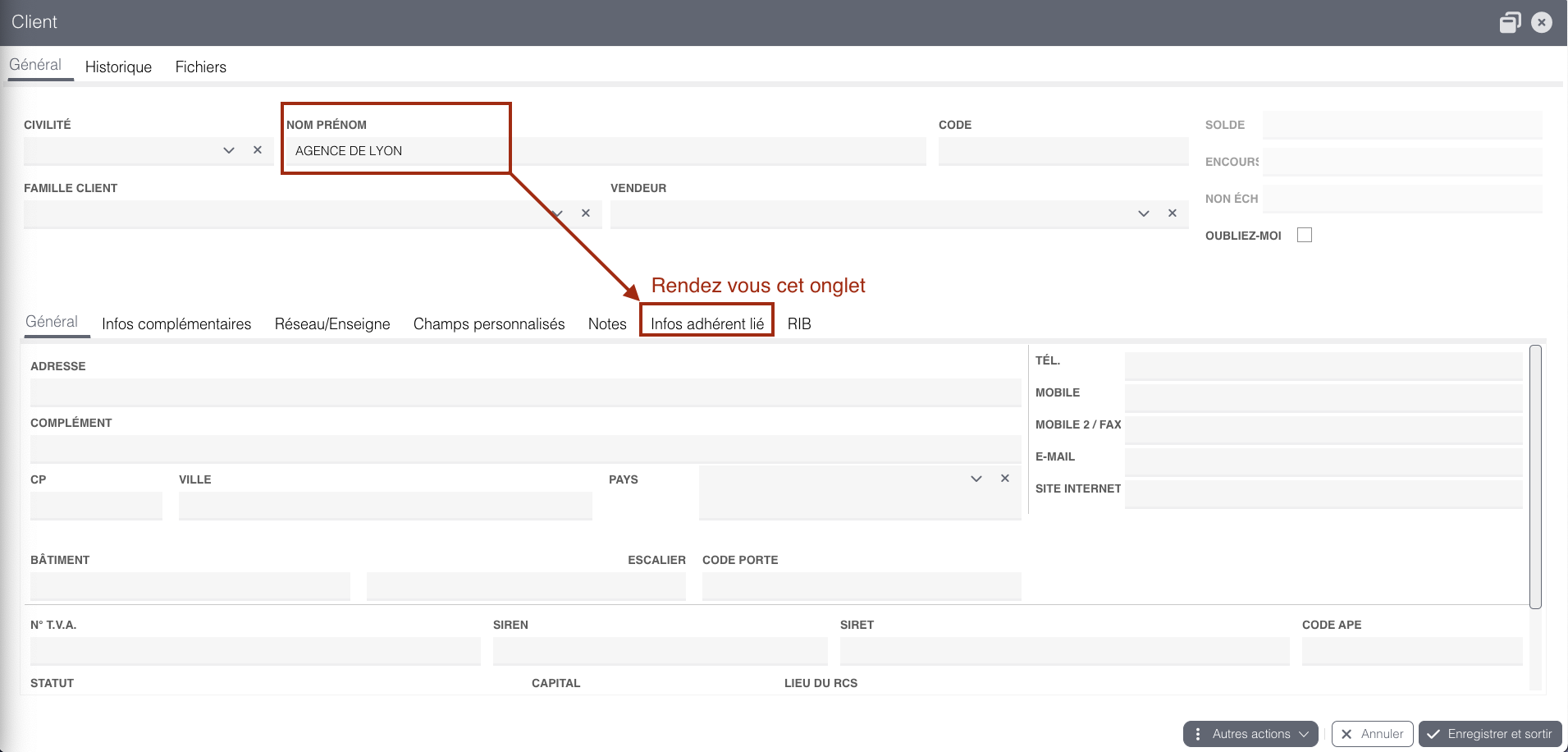Click the Code APE input field
Image resolution: width=1568 pixels, height=752 pixels.
[x=1412, y=651]
